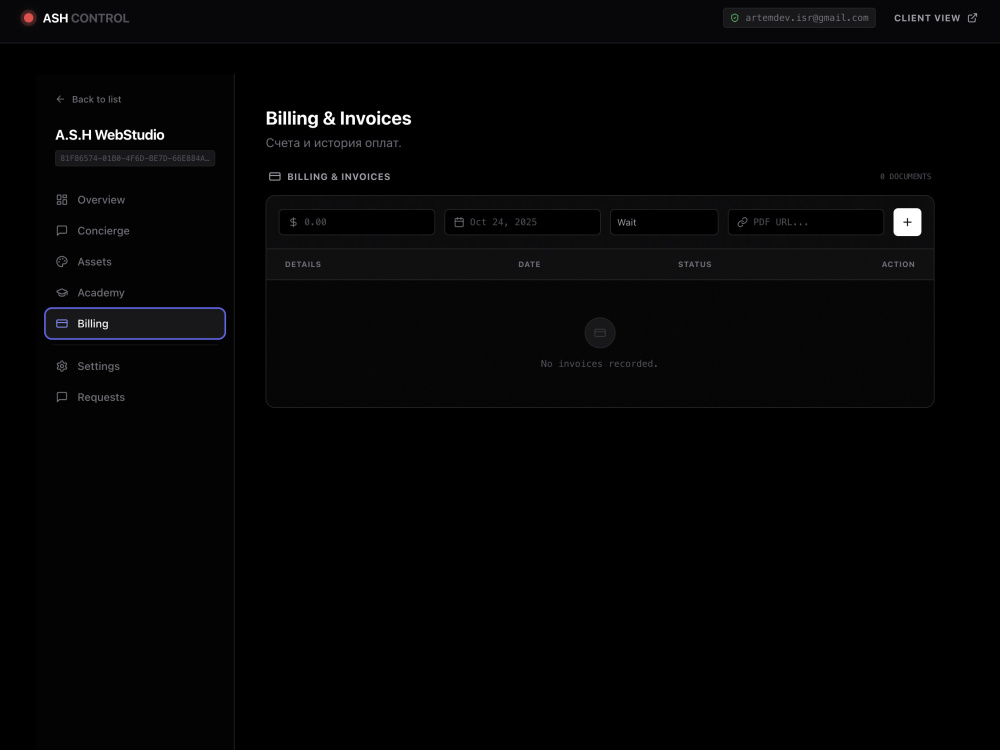Open the Concierge section

[135, 230]
